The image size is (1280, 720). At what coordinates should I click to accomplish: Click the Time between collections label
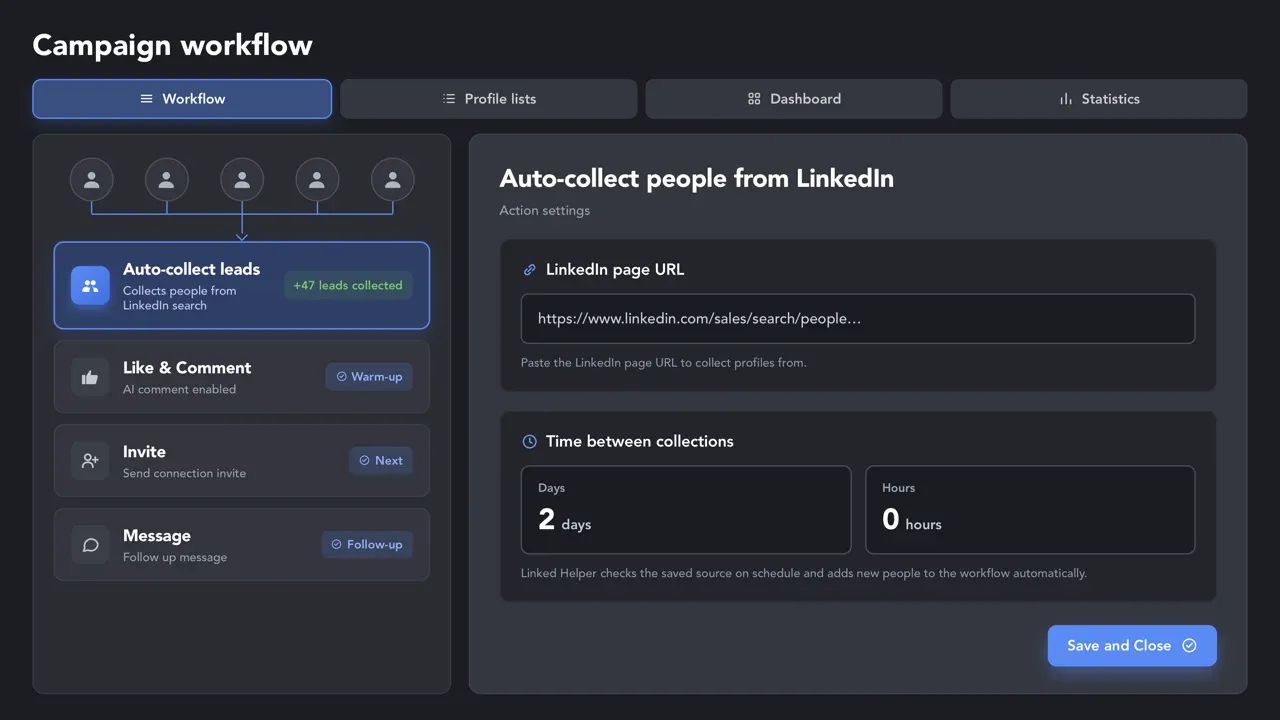click(640, 441)
